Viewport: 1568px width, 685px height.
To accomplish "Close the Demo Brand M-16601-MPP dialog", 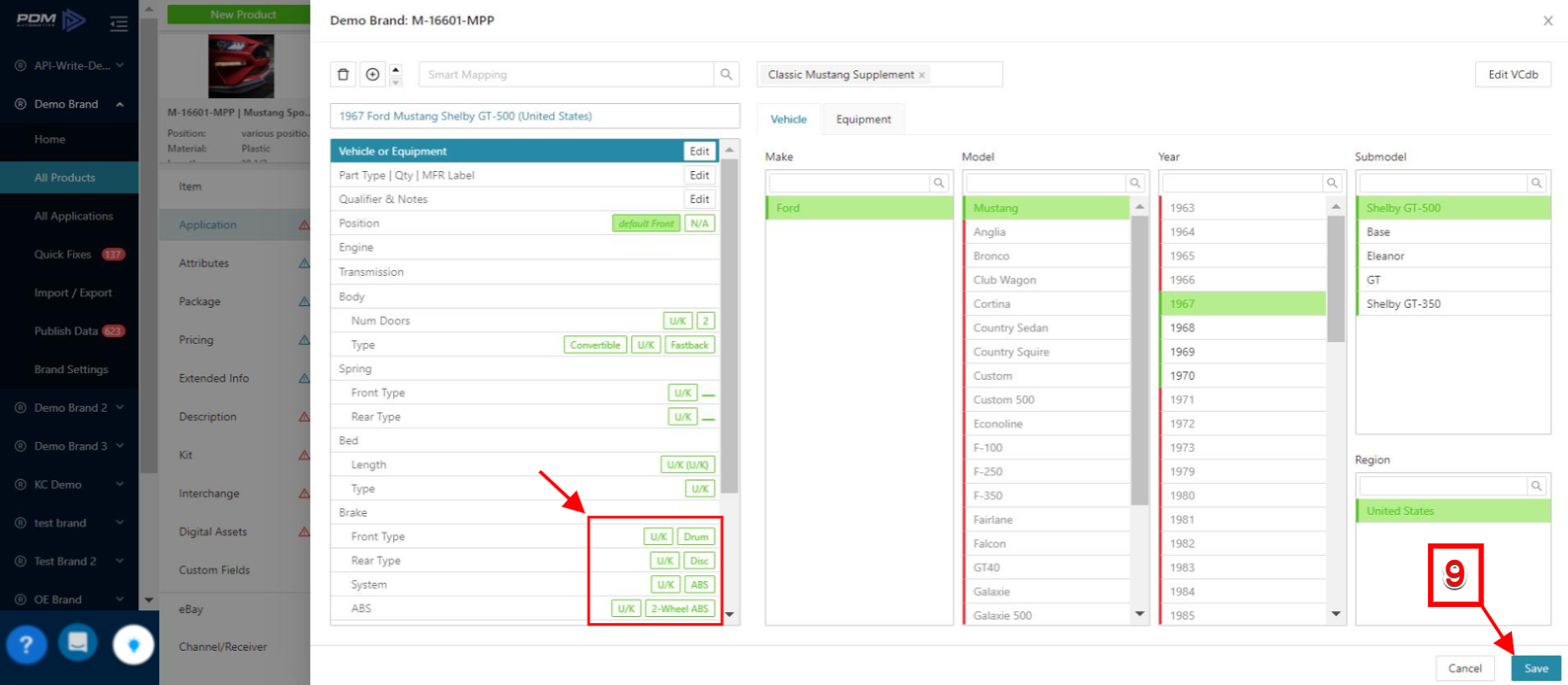I will 1548,21.
